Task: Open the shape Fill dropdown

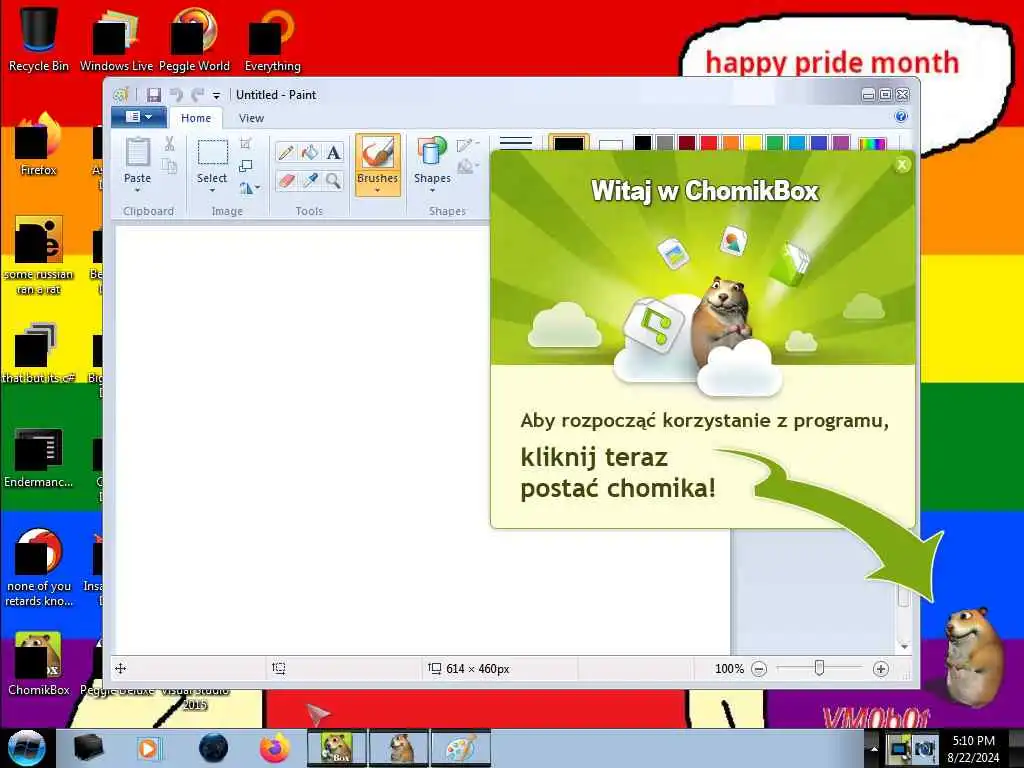Action: tap(468, 167)
